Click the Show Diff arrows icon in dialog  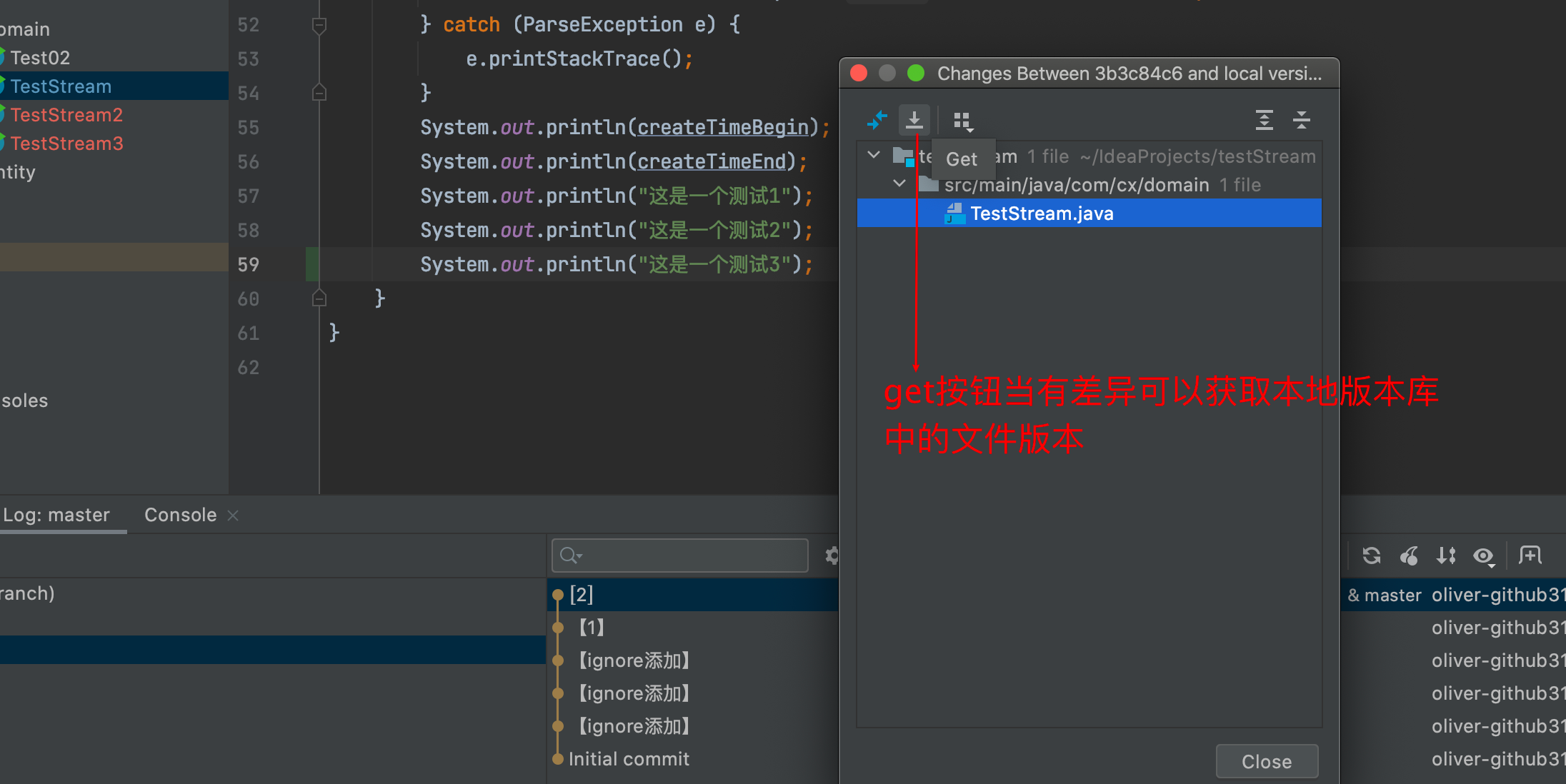click(x=877, y=120)
